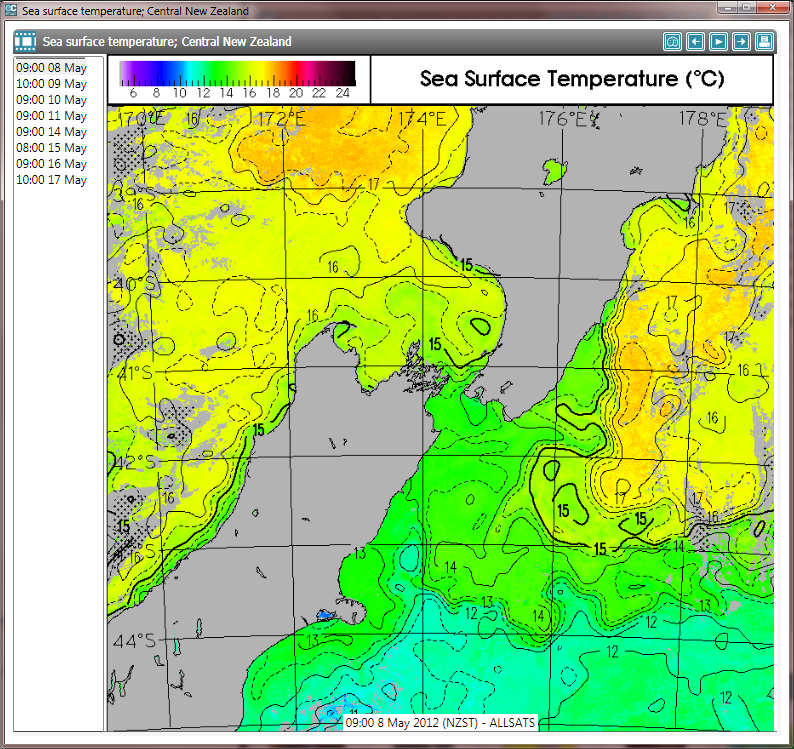Select the 10:00 17 May entry
794x749 pixels.
coord(51,180)
